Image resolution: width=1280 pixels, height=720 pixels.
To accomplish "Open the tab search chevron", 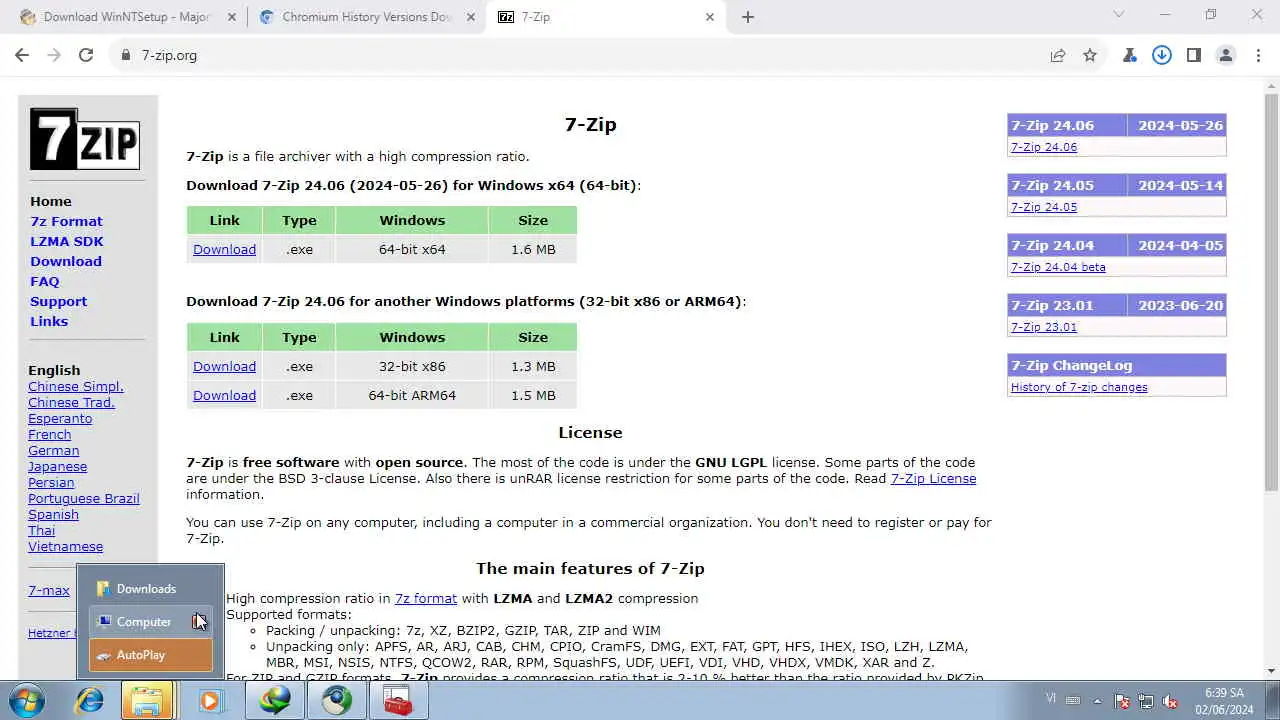I will (x=1119, y=15).
